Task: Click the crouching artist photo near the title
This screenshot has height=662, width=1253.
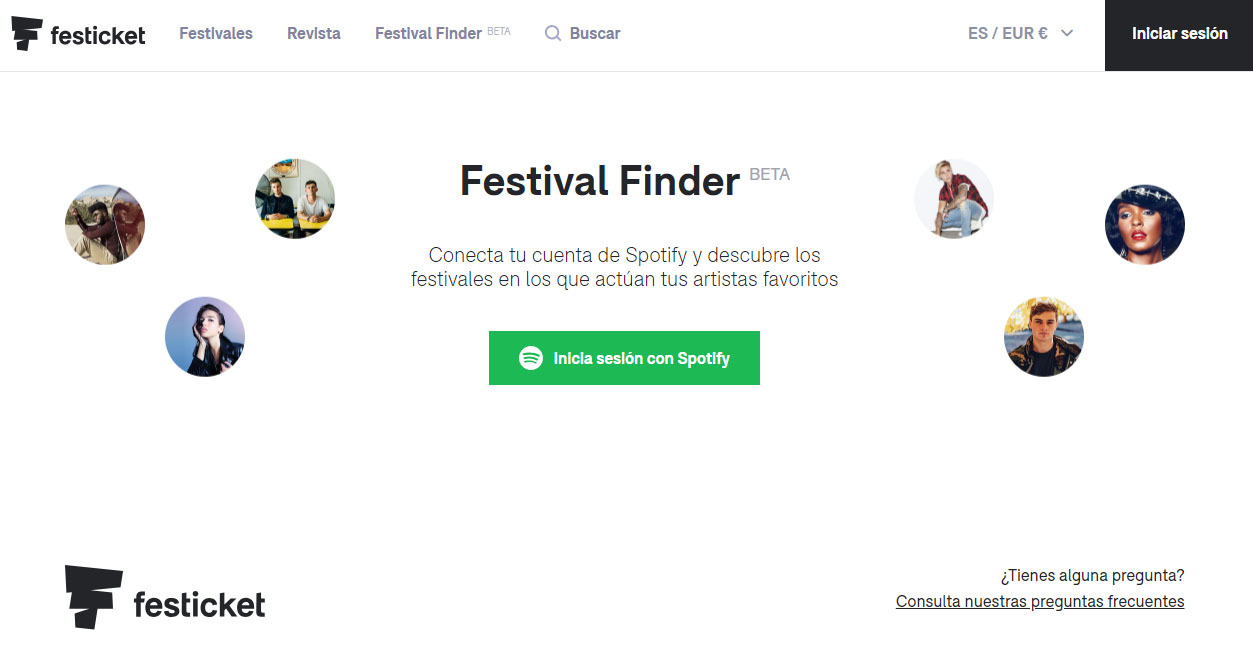Action: [x=953, y=198]
